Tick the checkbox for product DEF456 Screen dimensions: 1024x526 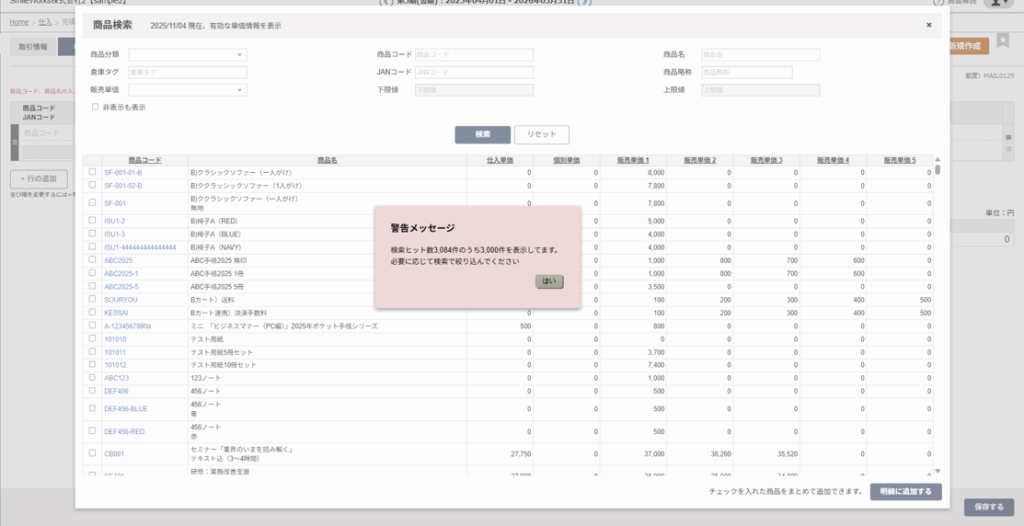click(92, 391)
